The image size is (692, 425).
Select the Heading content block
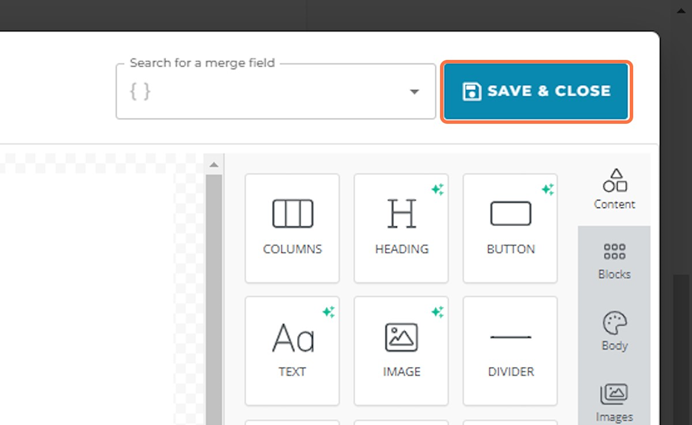(401, 228)
